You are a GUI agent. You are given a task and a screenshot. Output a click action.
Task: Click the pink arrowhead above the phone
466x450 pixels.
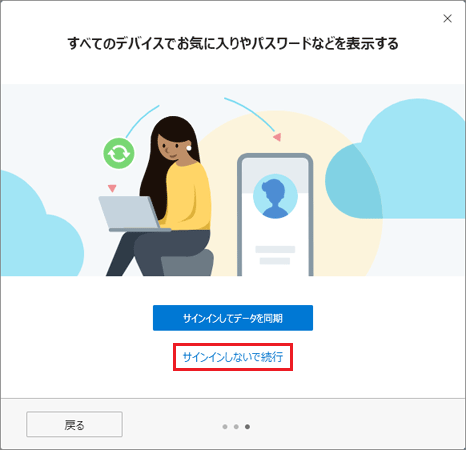(x=277, y=137)
